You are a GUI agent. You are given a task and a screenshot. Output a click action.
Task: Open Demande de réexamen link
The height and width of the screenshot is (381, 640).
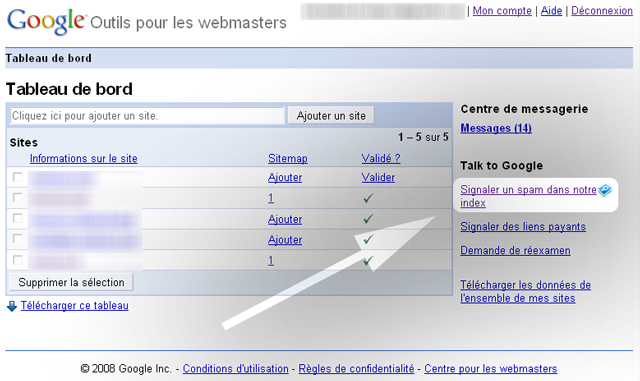point(515,250)
